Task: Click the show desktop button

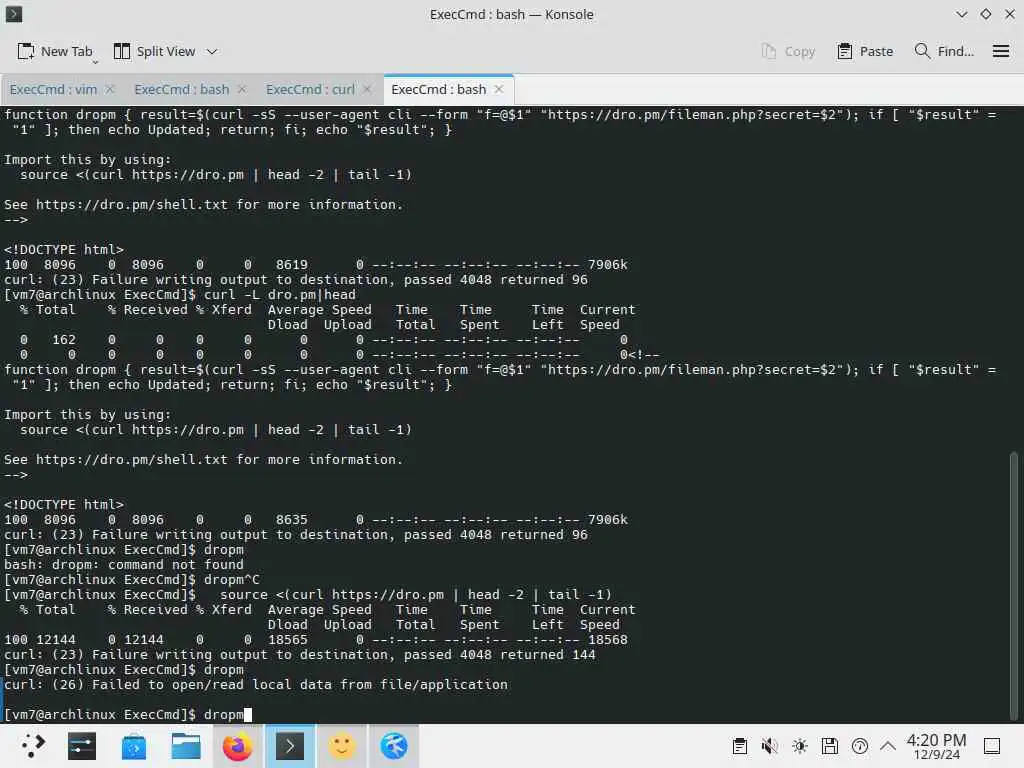Action: tap(992, 746)
